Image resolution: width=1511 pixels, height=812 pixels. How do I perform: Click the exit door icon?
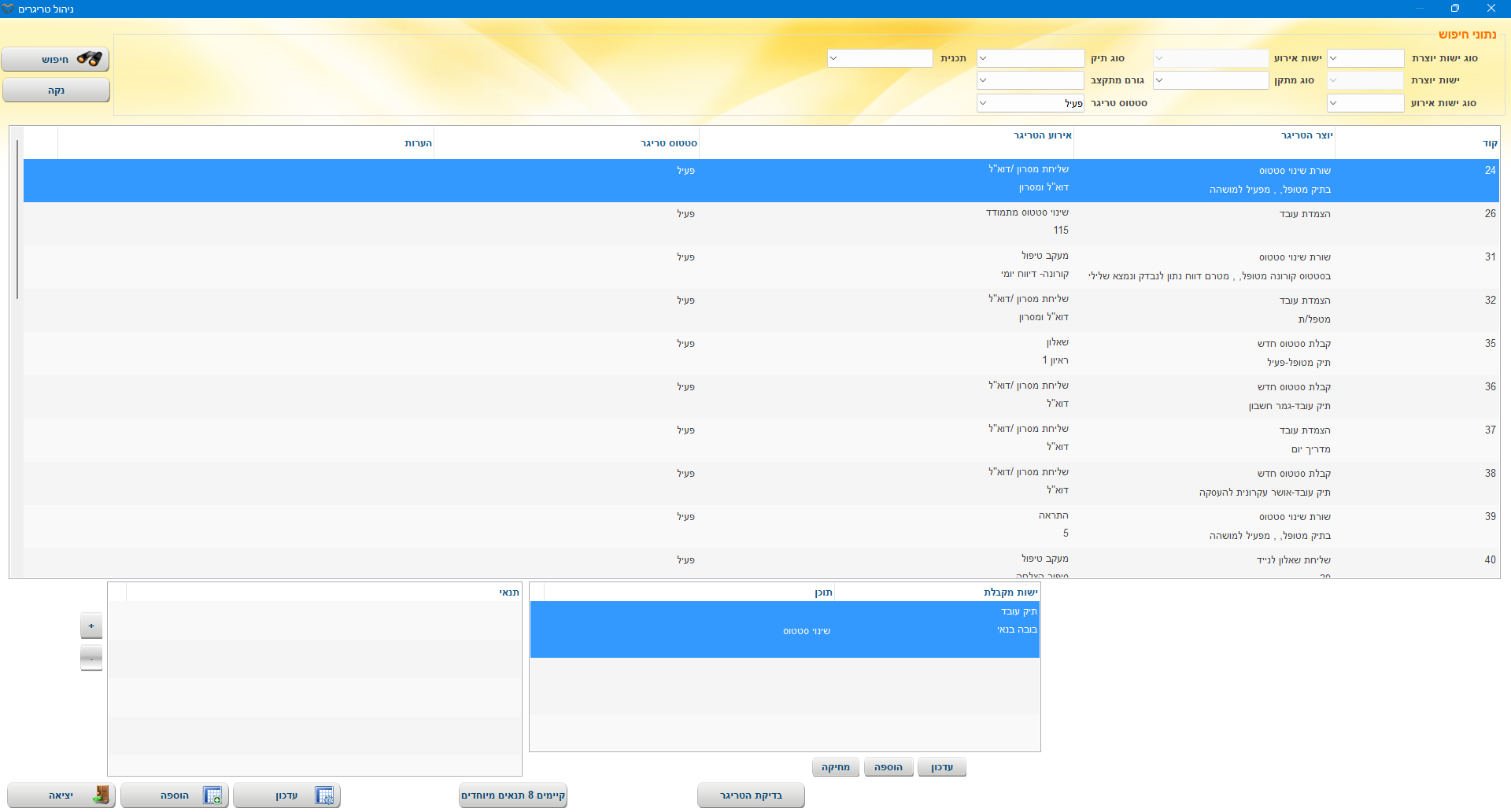click(101, 795)
